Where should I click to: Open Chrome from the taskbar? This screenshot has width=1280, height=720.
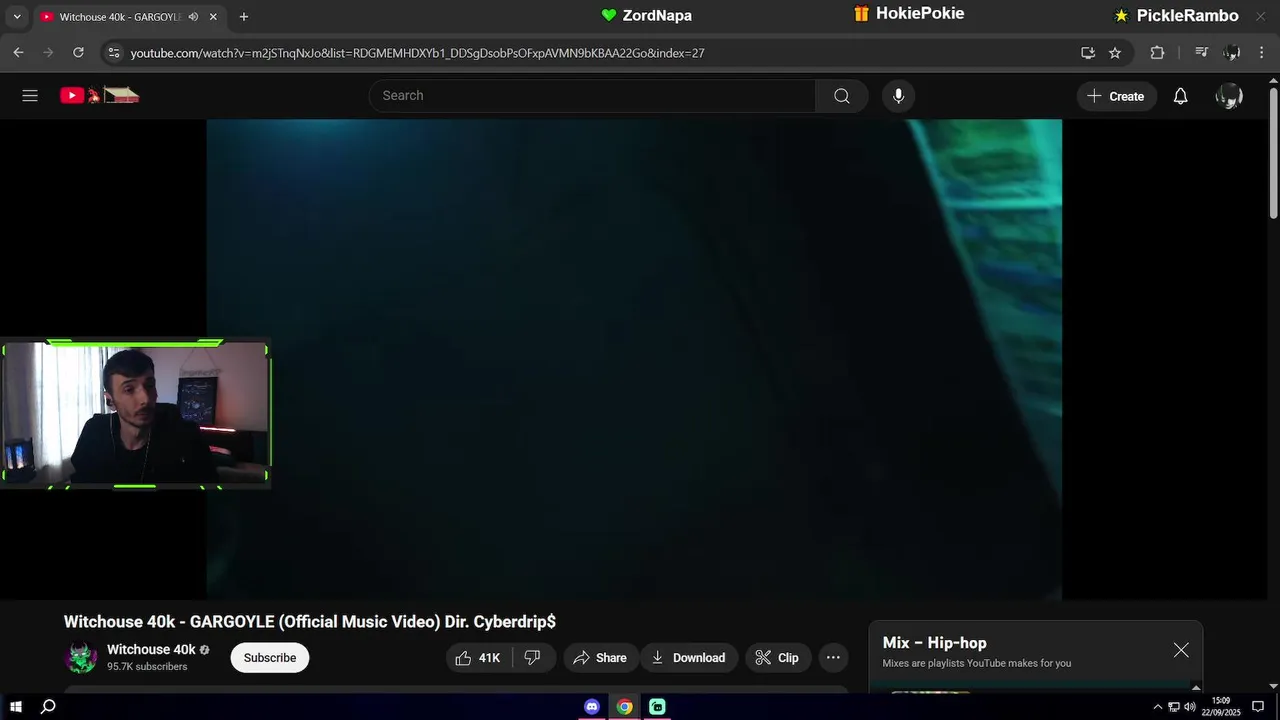point(624,707)
